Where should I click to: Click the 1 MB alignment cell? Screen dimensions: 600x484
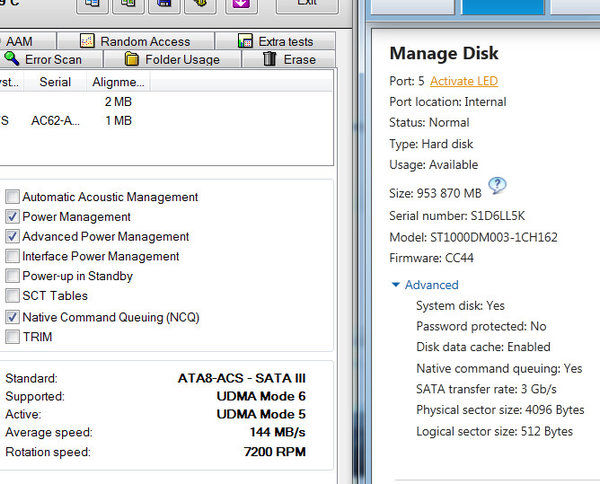point(118,121)
